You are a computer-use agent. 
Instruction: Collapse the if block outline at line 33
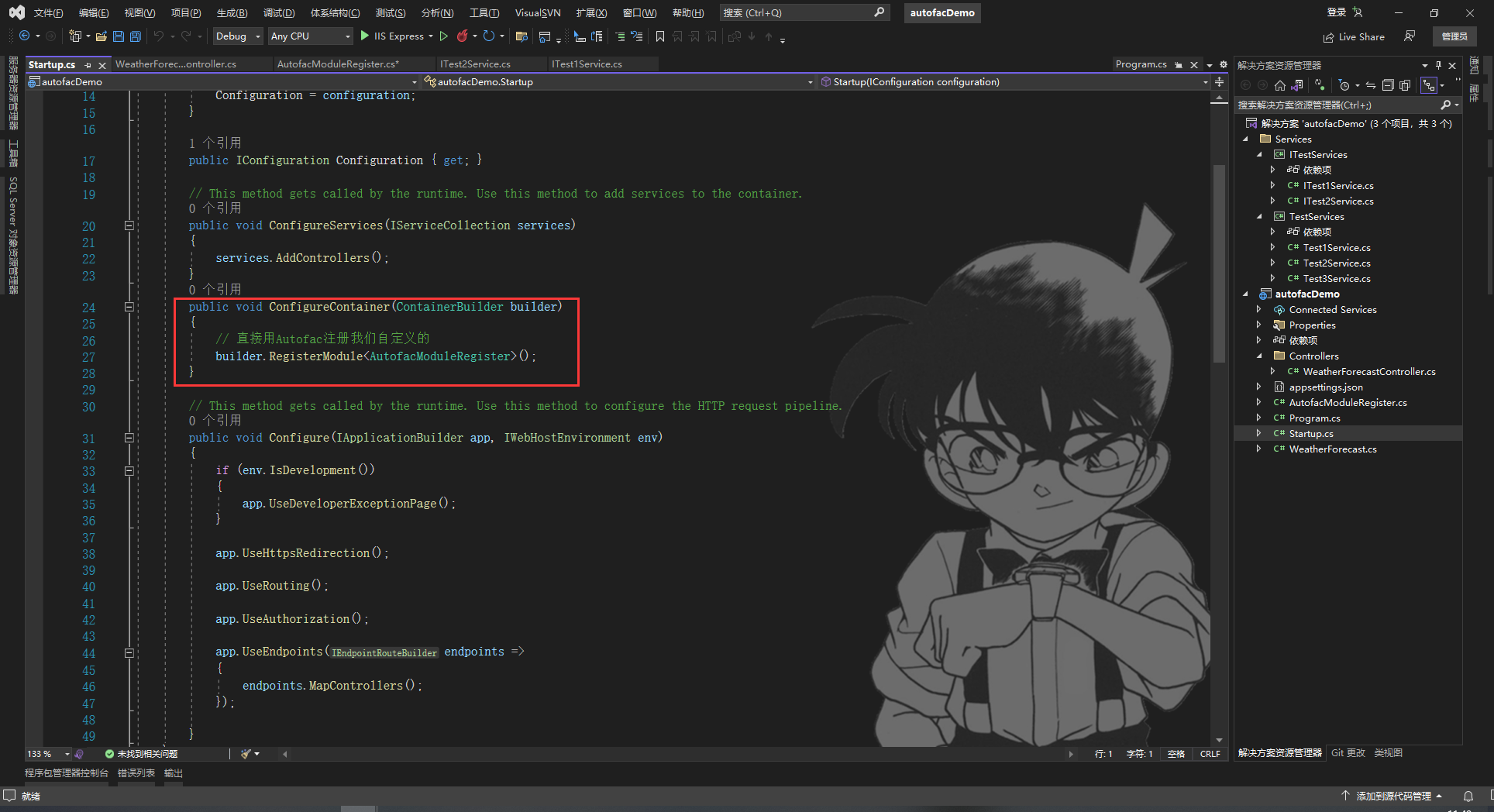[129, 470]
